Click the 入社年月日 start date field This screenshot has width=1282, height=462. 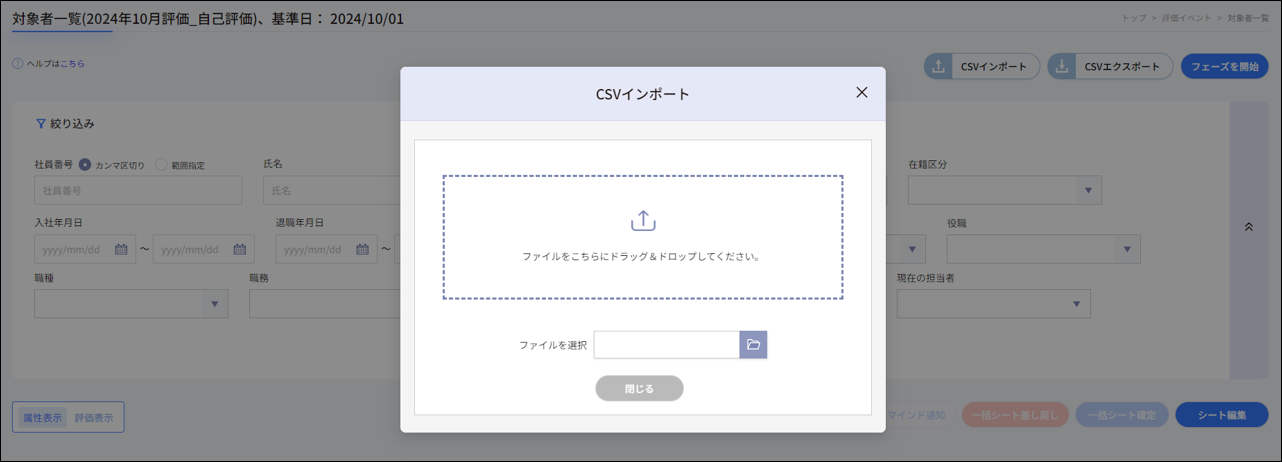pyautogui.click(x=85, y=249)
